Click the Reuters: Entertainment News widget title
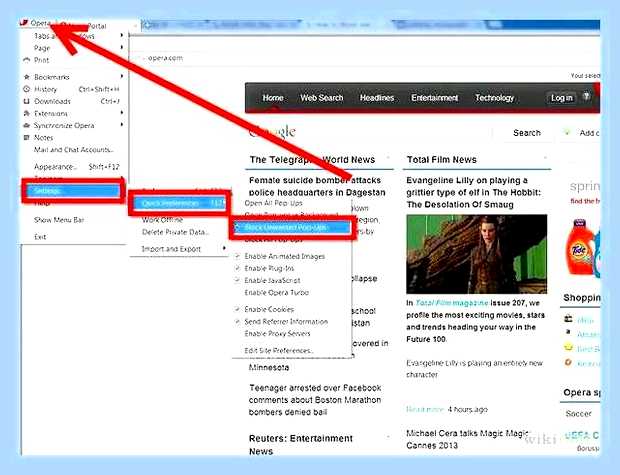 [301, 445]
